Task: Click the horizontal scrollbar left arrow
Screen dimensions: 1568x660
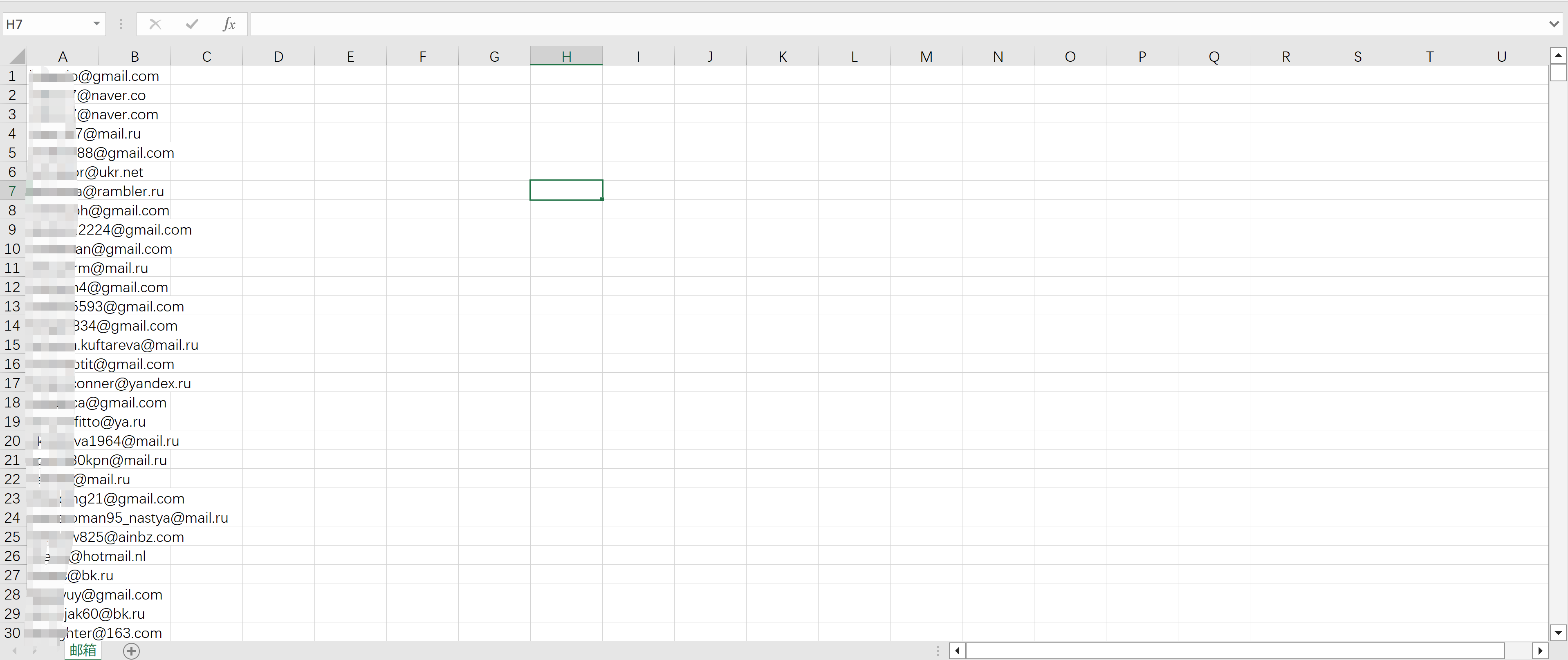Action: [958, 651]
